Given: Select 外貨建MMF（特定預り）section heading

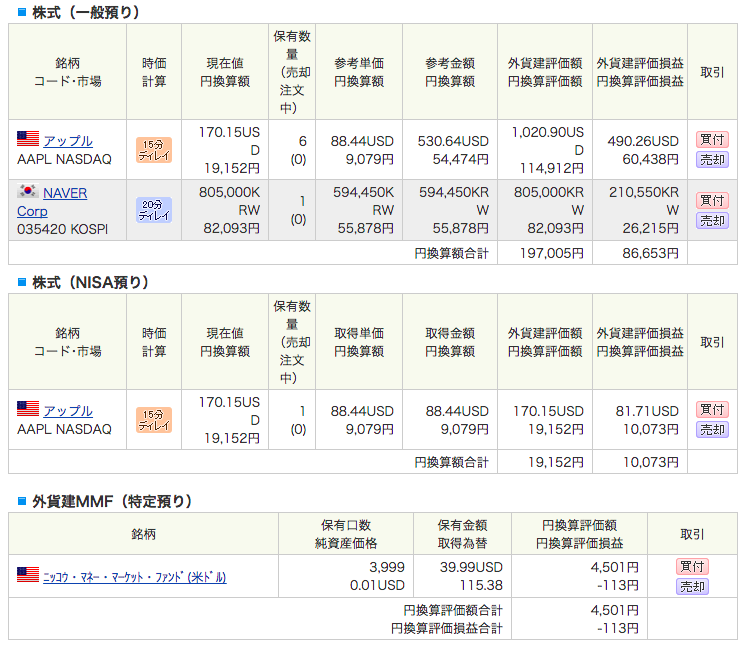Looking at the screenshot, I should point(112,501).
